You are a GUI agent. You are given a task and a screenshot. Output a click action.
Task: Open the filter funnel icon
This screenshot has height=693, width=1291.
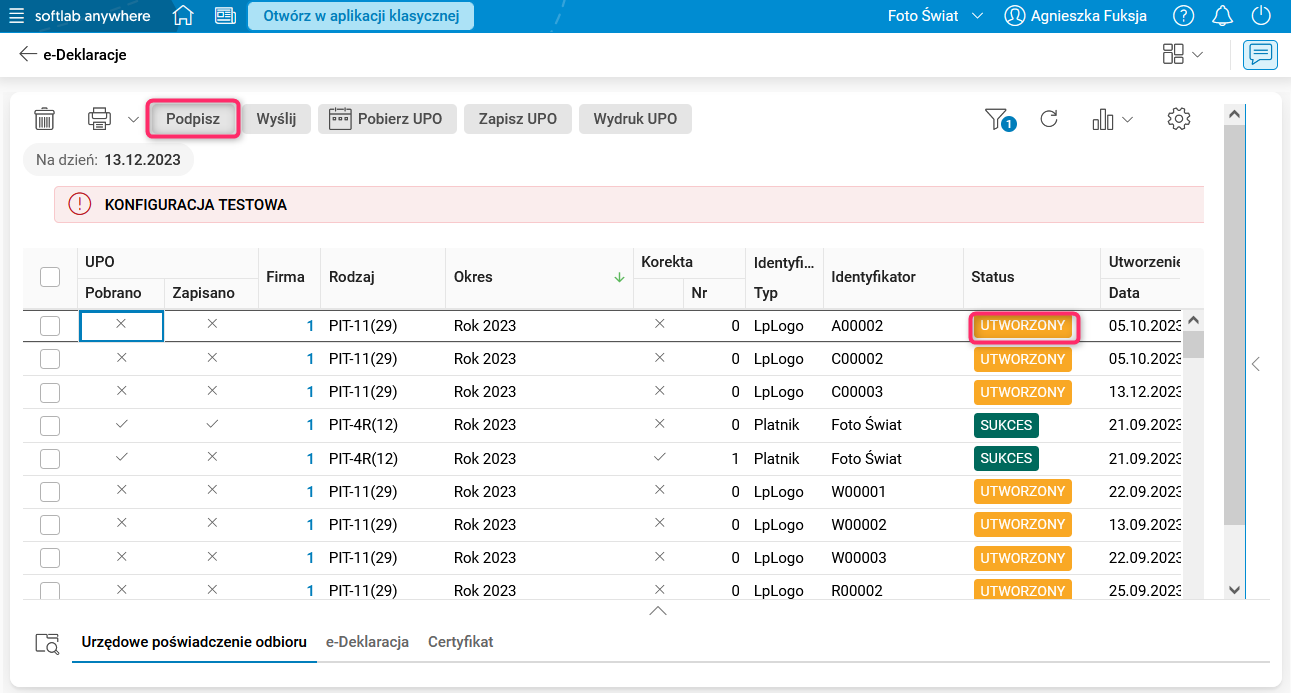pos(997,119)
